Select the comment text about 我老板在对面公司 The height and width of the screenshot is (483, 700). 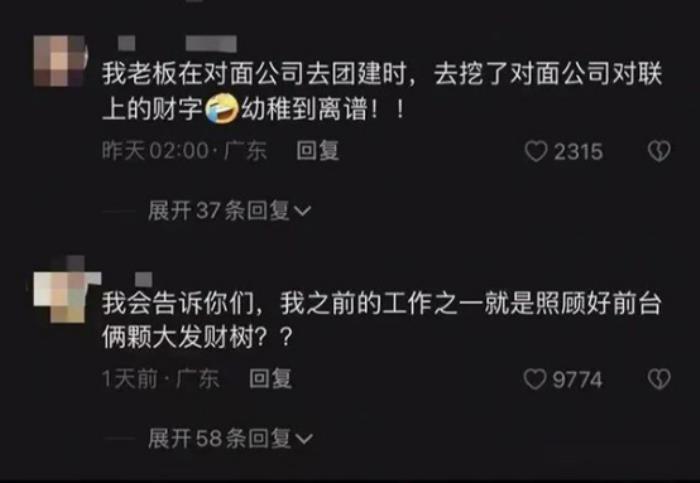coord(382,92)
